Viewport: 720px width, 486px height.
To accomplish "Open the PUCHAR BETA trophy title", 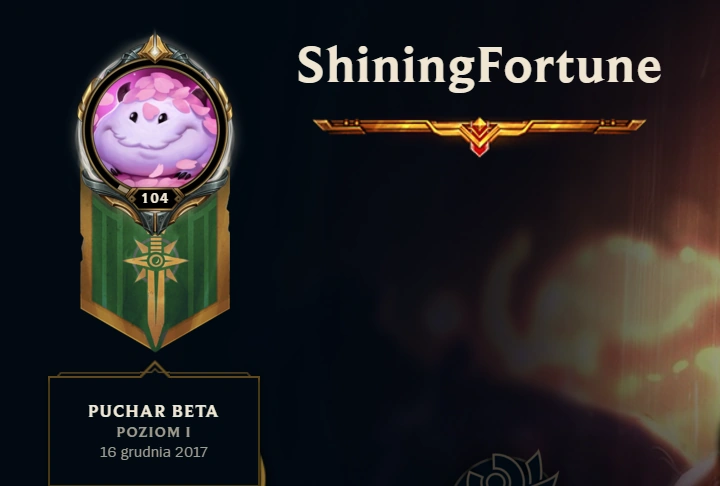I will 153,412.
